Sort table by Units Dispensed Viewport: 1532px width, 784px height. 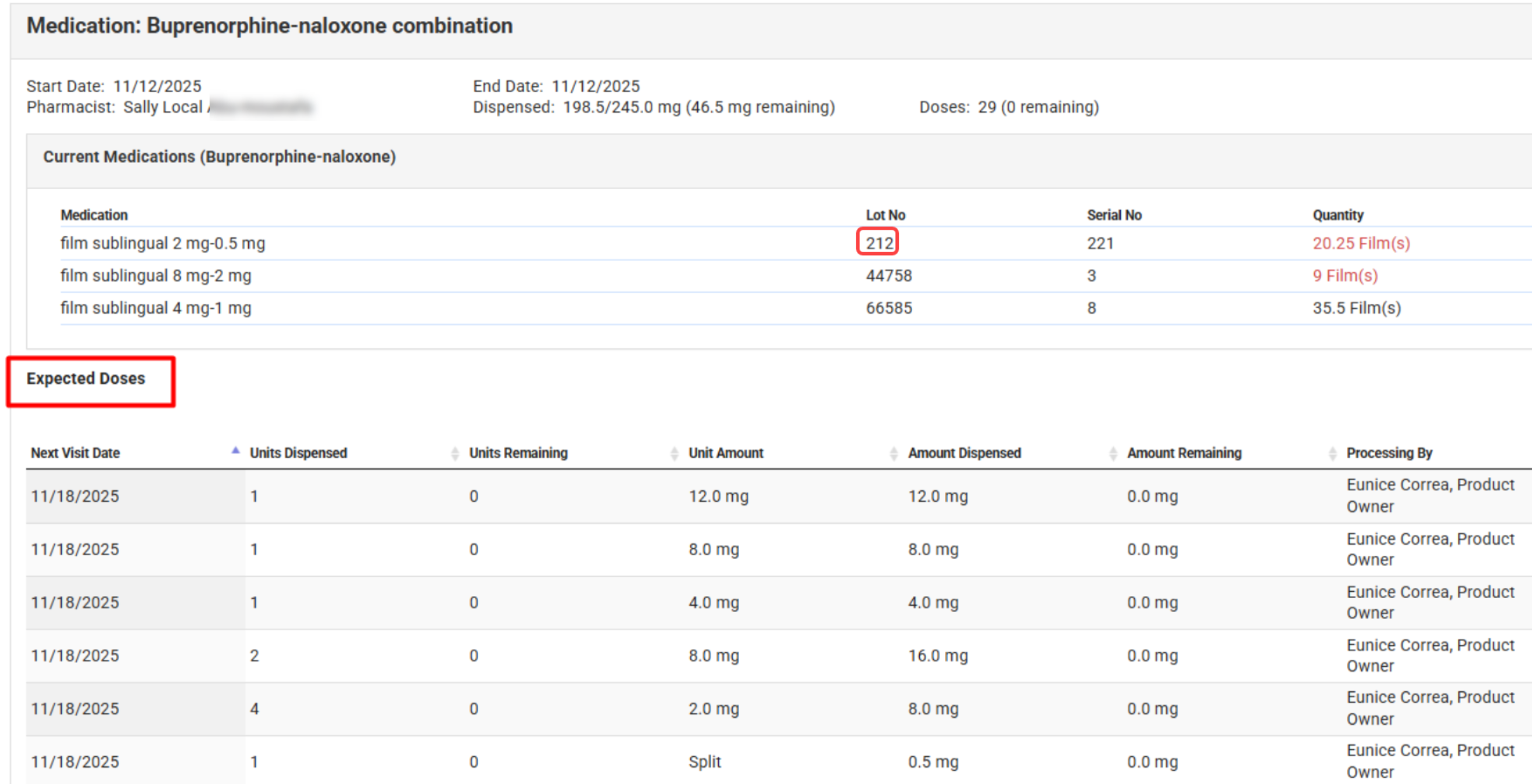[x=298, y=453]
